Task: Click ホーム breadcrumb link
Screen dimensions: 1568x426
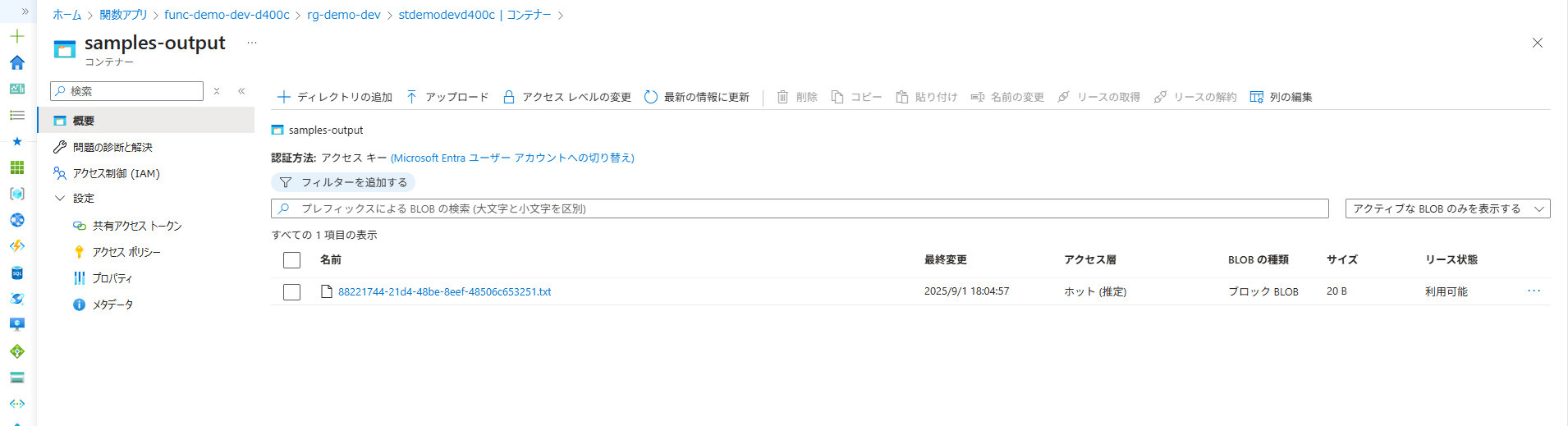Action: tap(67, 15)
